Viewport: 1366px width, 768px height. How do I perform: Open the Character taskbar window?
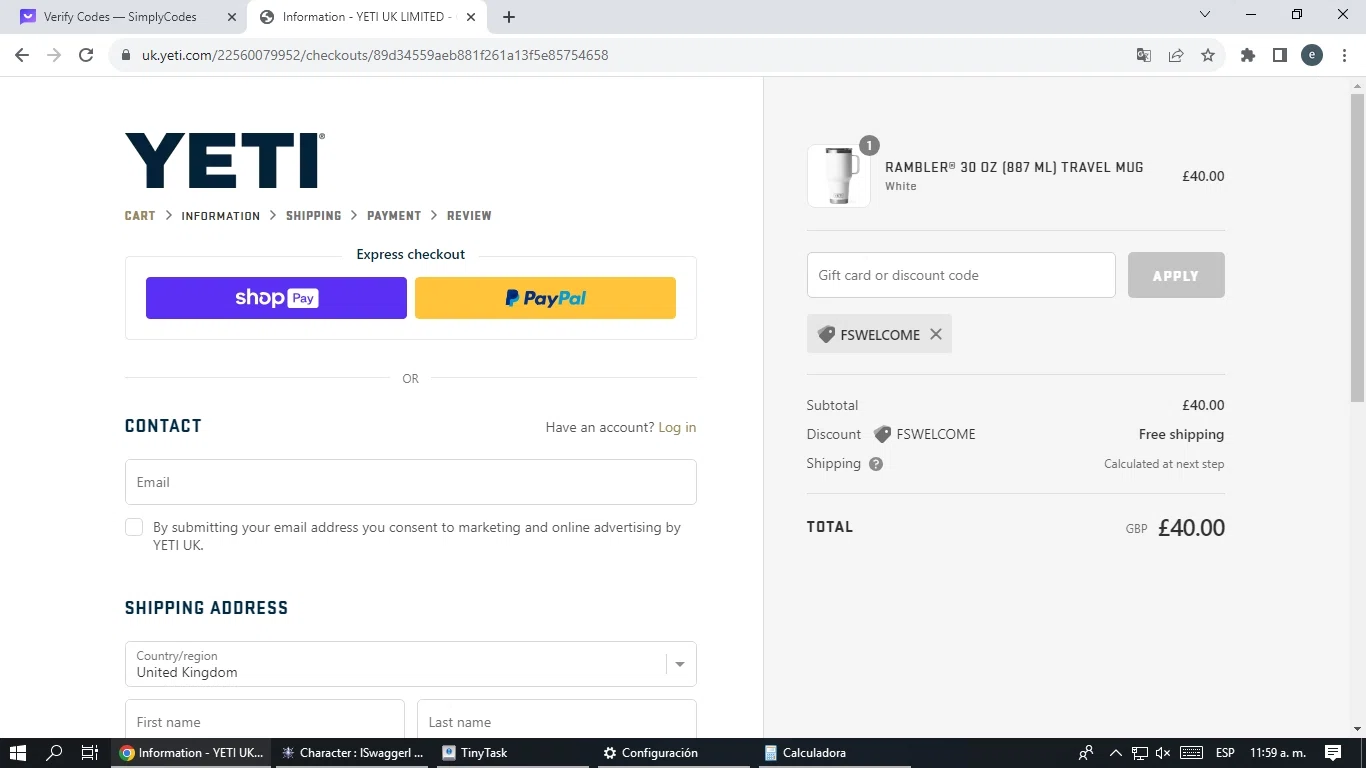click(x=353, y=753)
